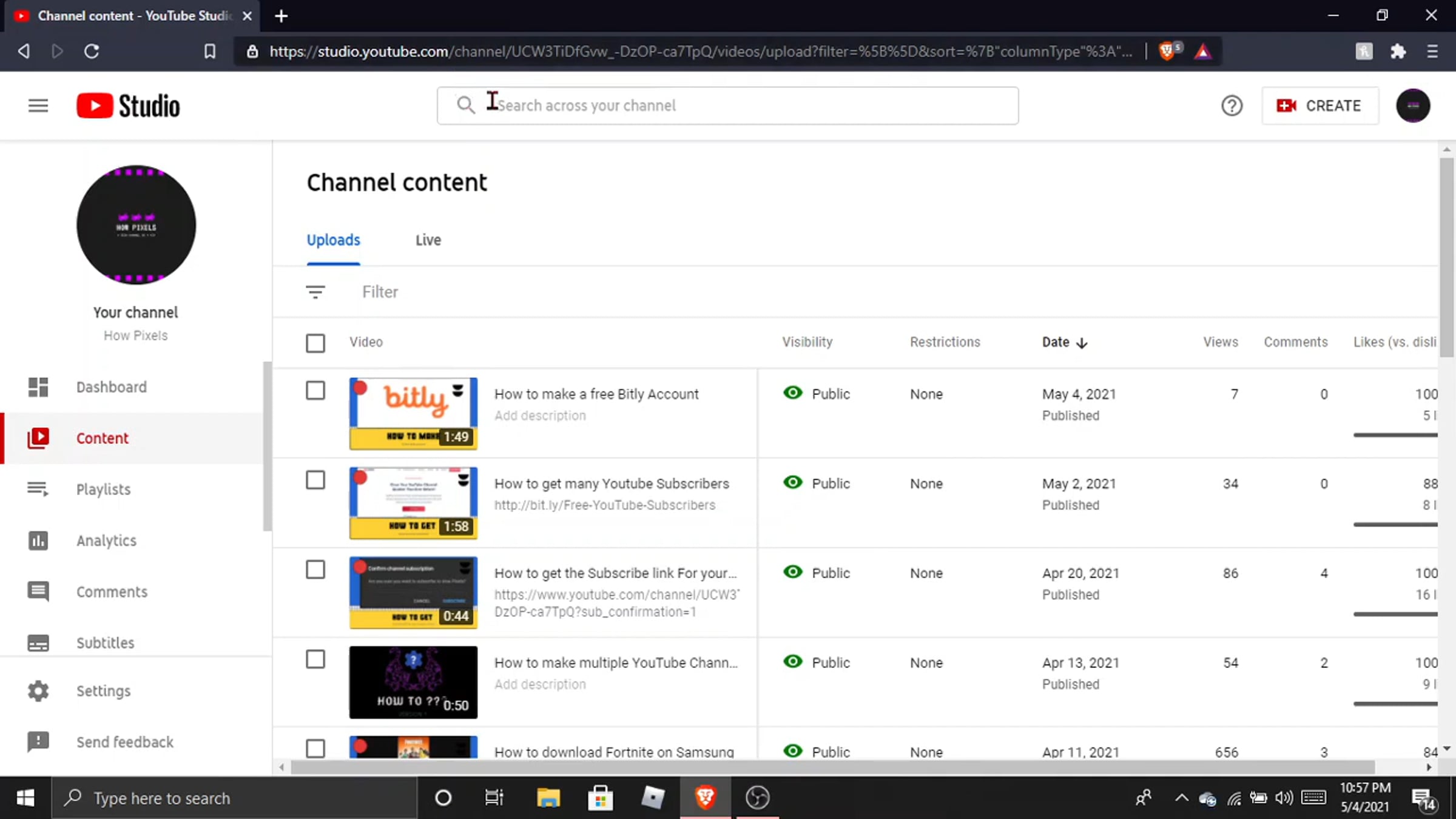1456x819 pixels.
Task: Open the account avatar menu
Action: coord(1413,106)
